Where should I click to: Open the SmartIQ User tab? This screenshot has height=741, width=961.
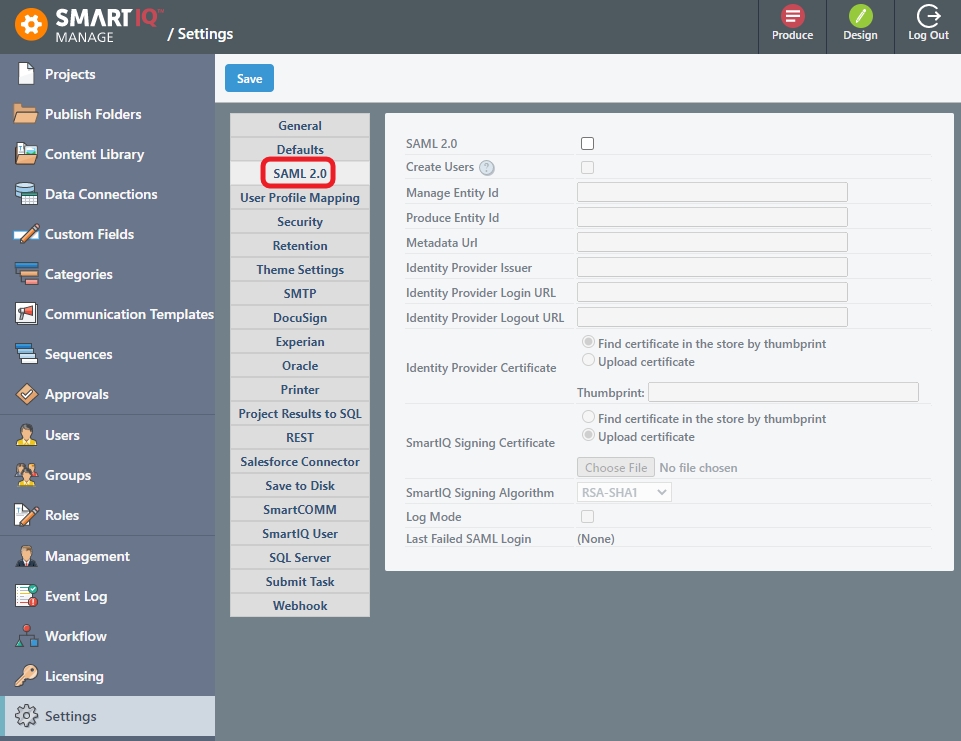point(300,533)
